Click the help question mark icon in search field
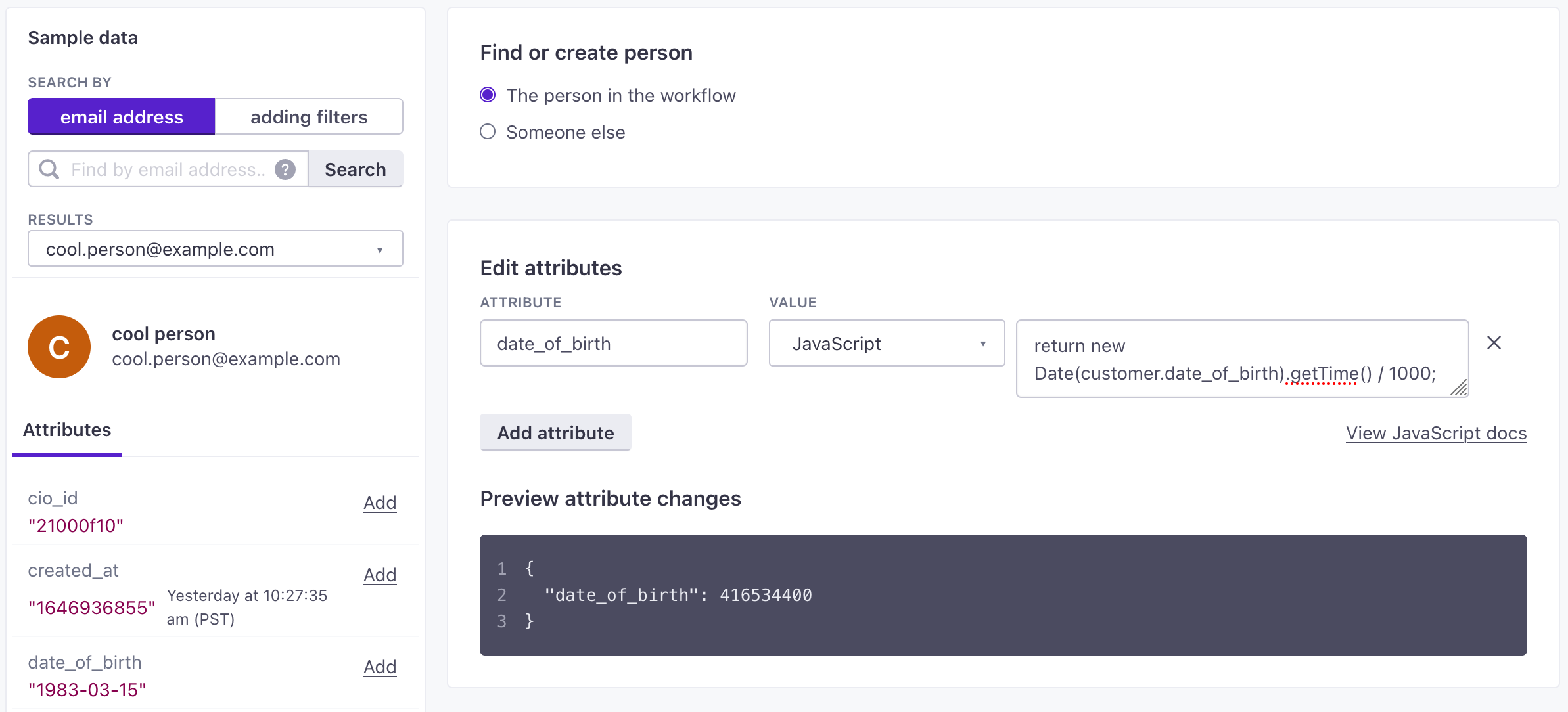Screen dimensions: 1568x712 click(x=285, y=169)
